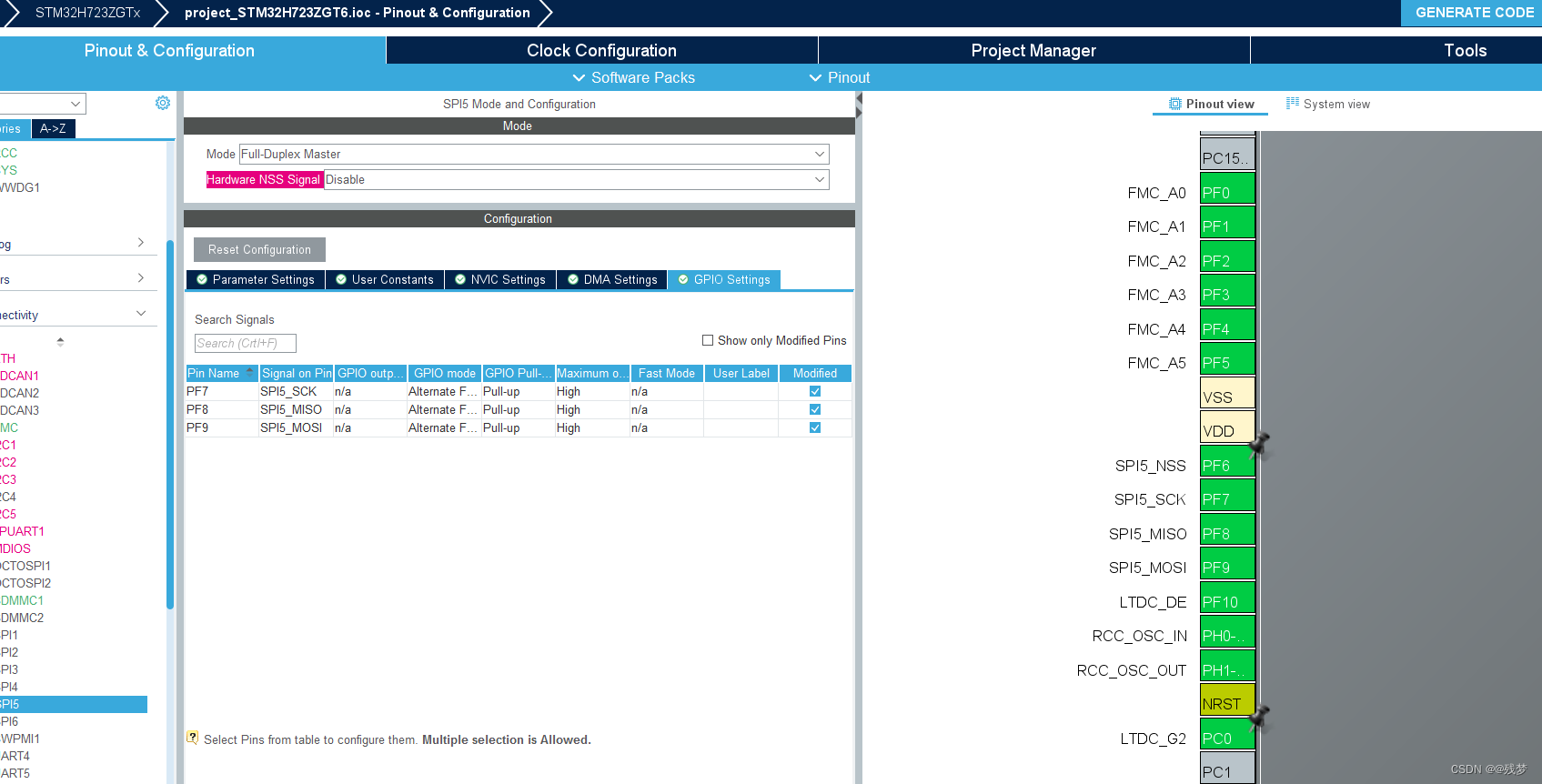Click the pushpin icon on PF6 pin
Image resolution: width=1542 pixels, height=784 pixels.
pos(1260,445)
